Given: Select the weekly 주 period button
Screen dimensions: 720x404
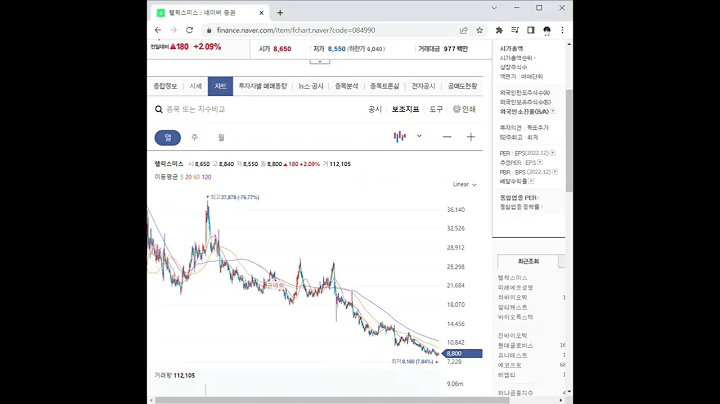Looking at the screenshot, I should pyautogui.click(x=195, y=137).
